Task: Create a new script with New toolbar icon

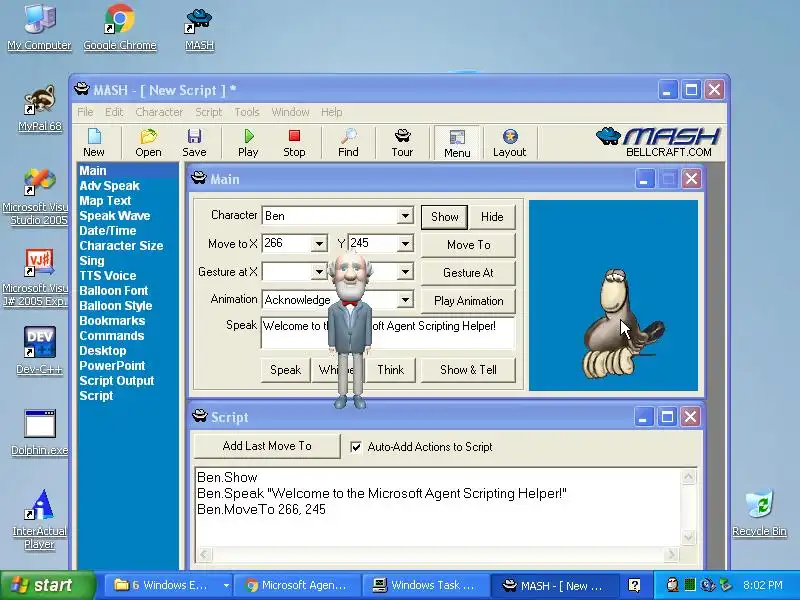Action: [94, 143]
